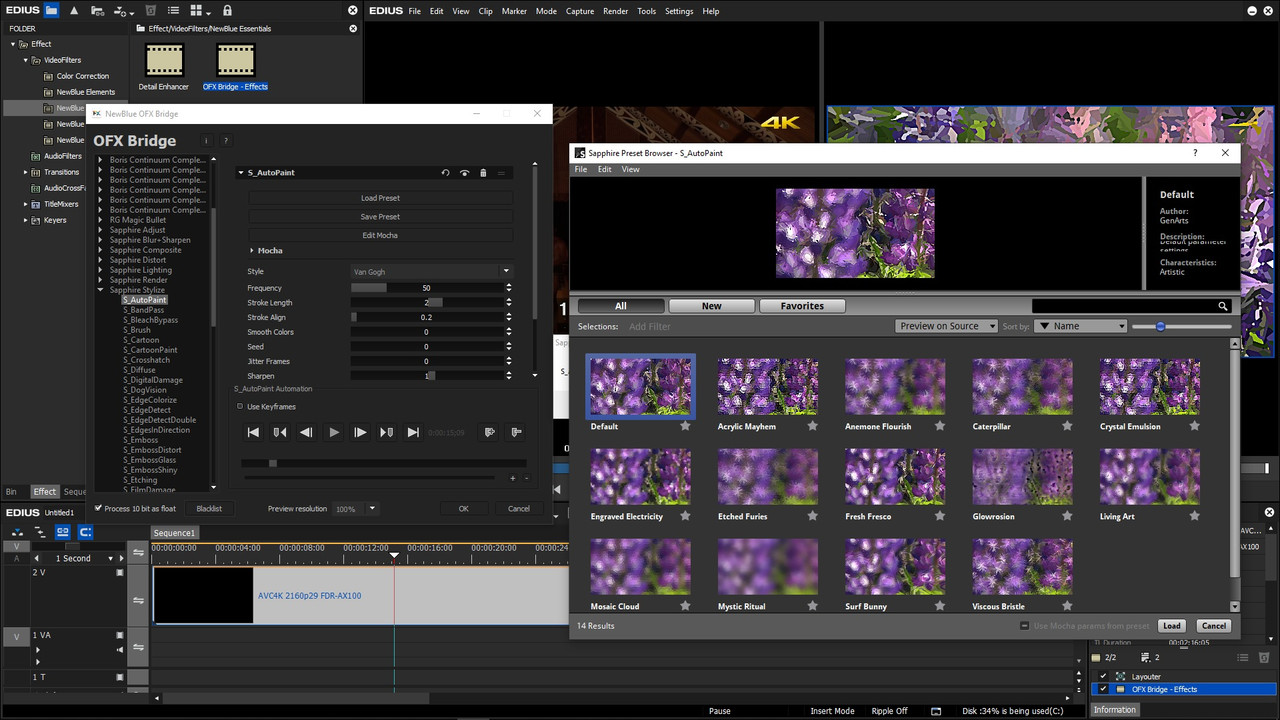Open View menu in Sapphire Preset Browser

point(631,169)
